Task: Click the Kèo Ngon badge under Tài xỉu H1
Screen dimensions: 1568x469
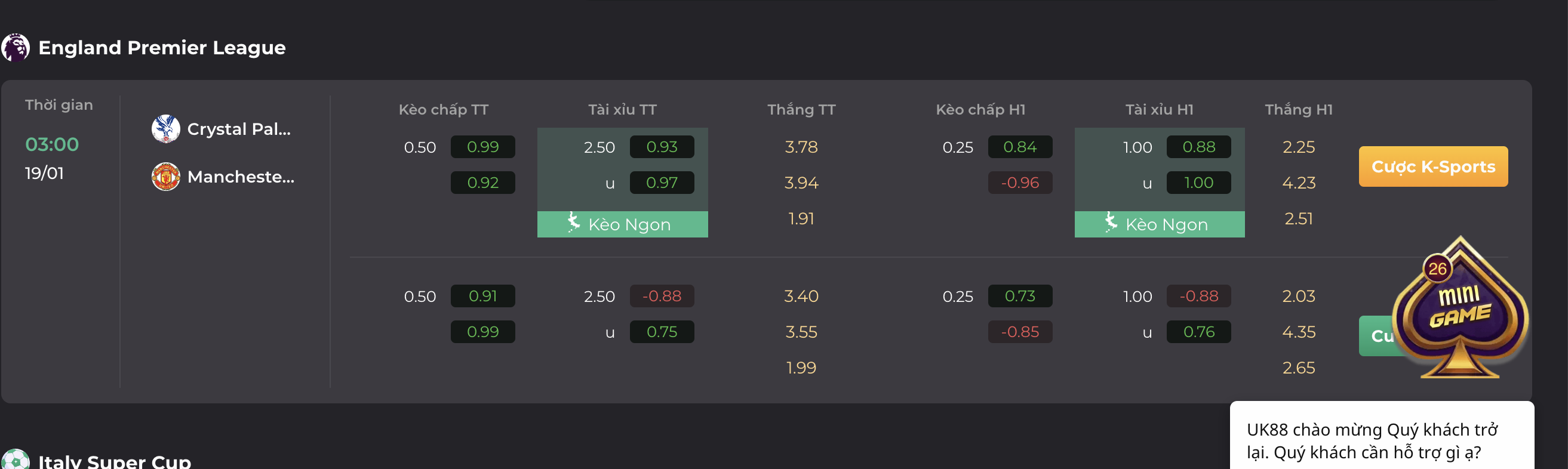Action: click(1160, 224)
